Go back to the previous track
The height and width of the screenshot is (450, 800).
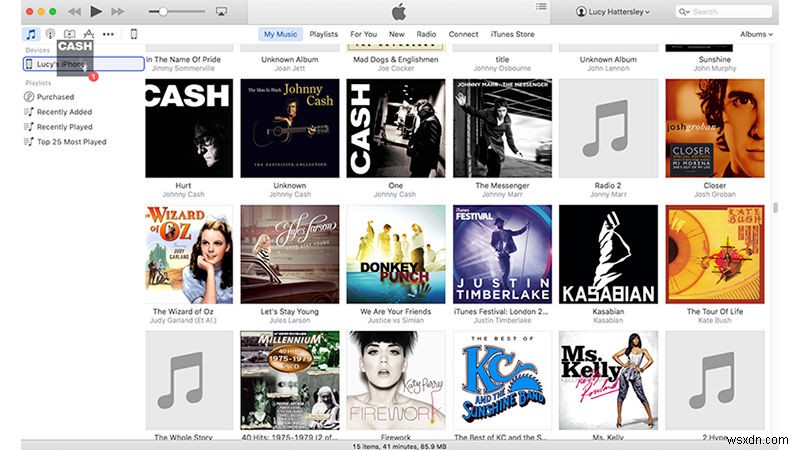click(x=73, y=11)
